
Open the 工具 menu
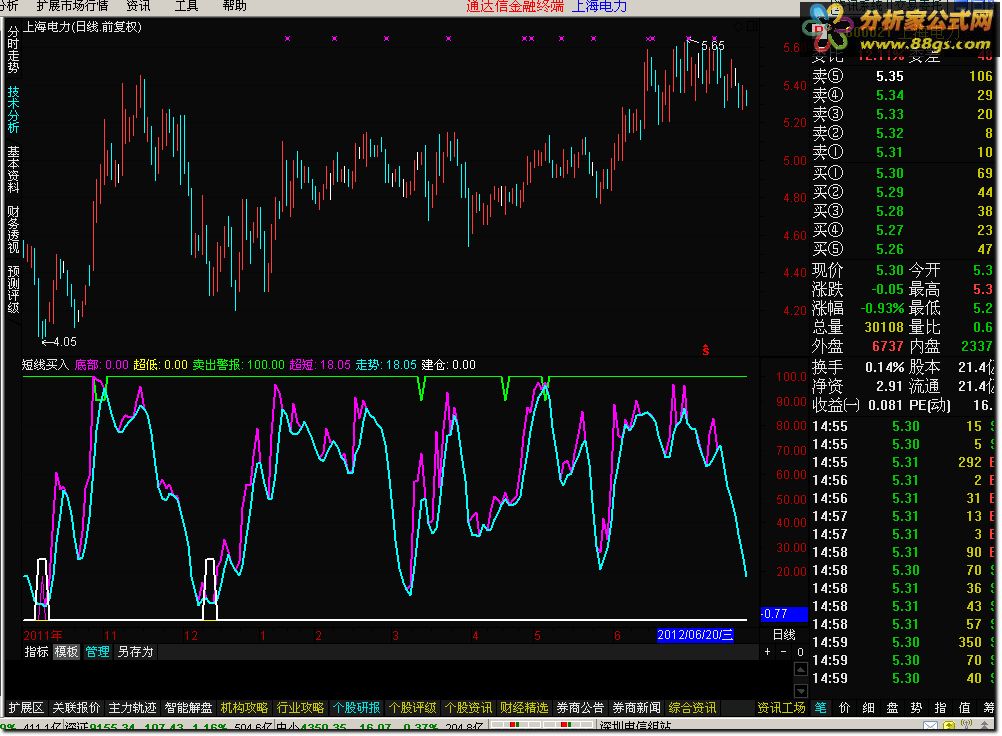coord(187,6)
